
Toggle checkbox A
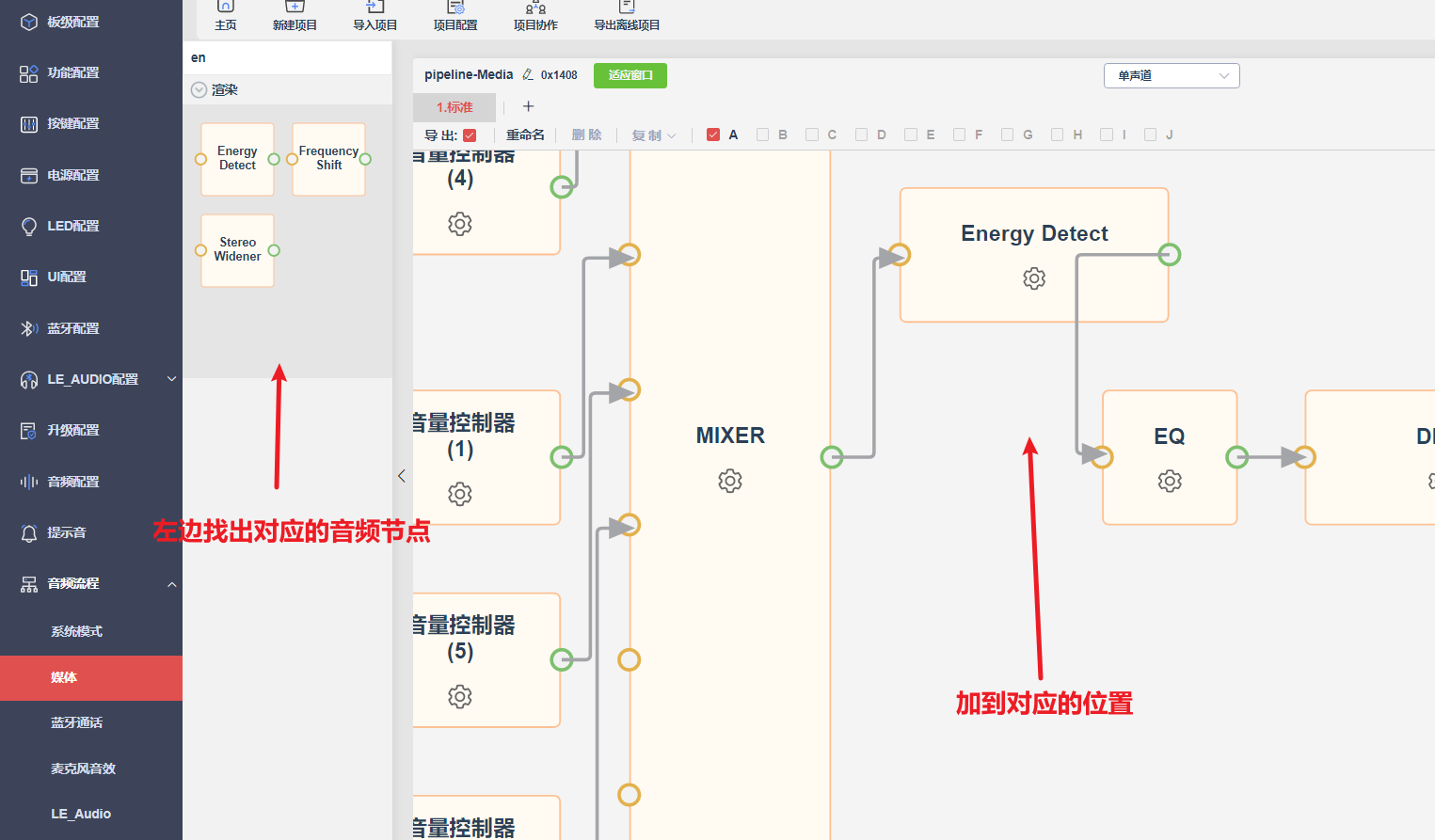pos(713,135)
